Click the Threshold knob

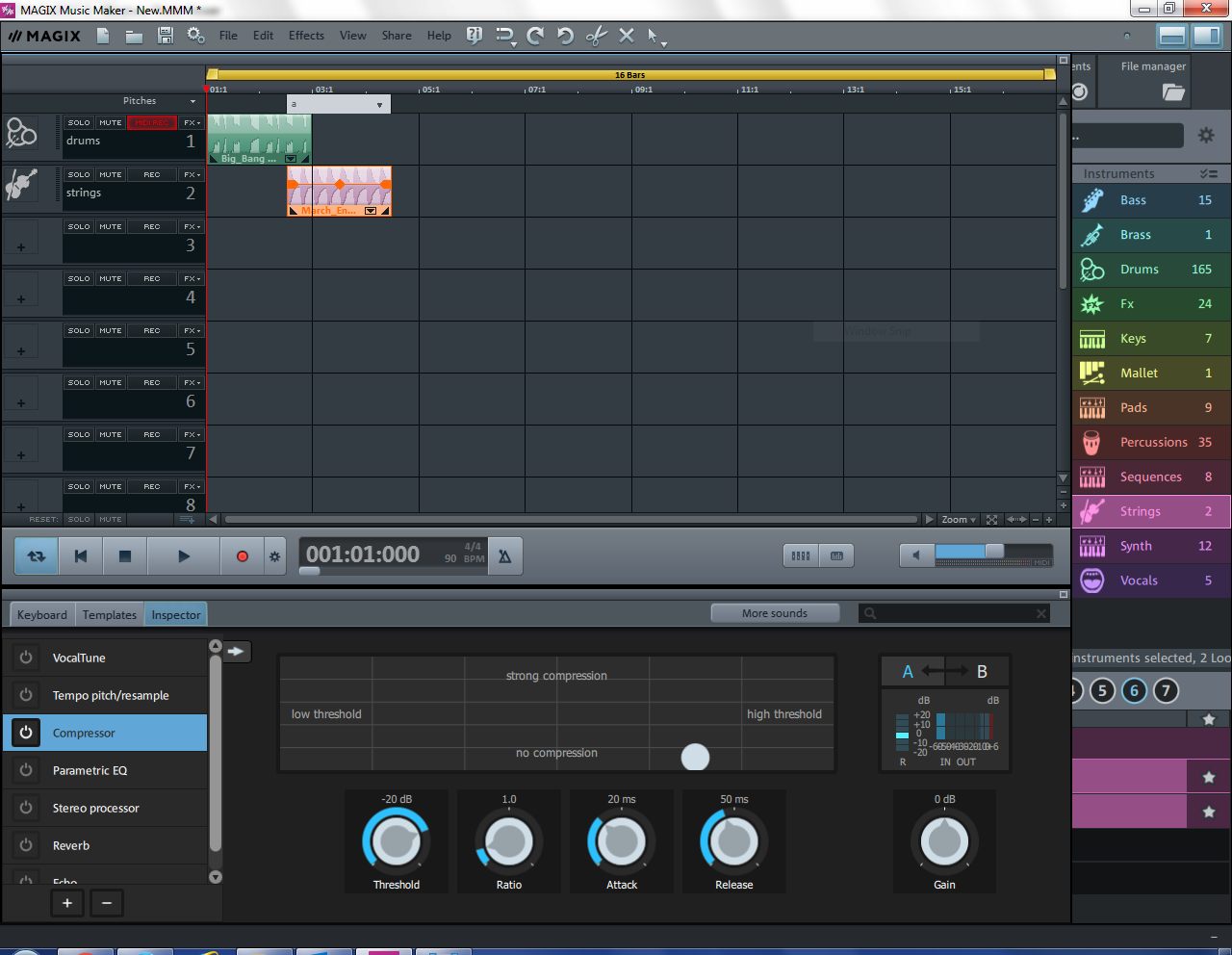point(396,841)
